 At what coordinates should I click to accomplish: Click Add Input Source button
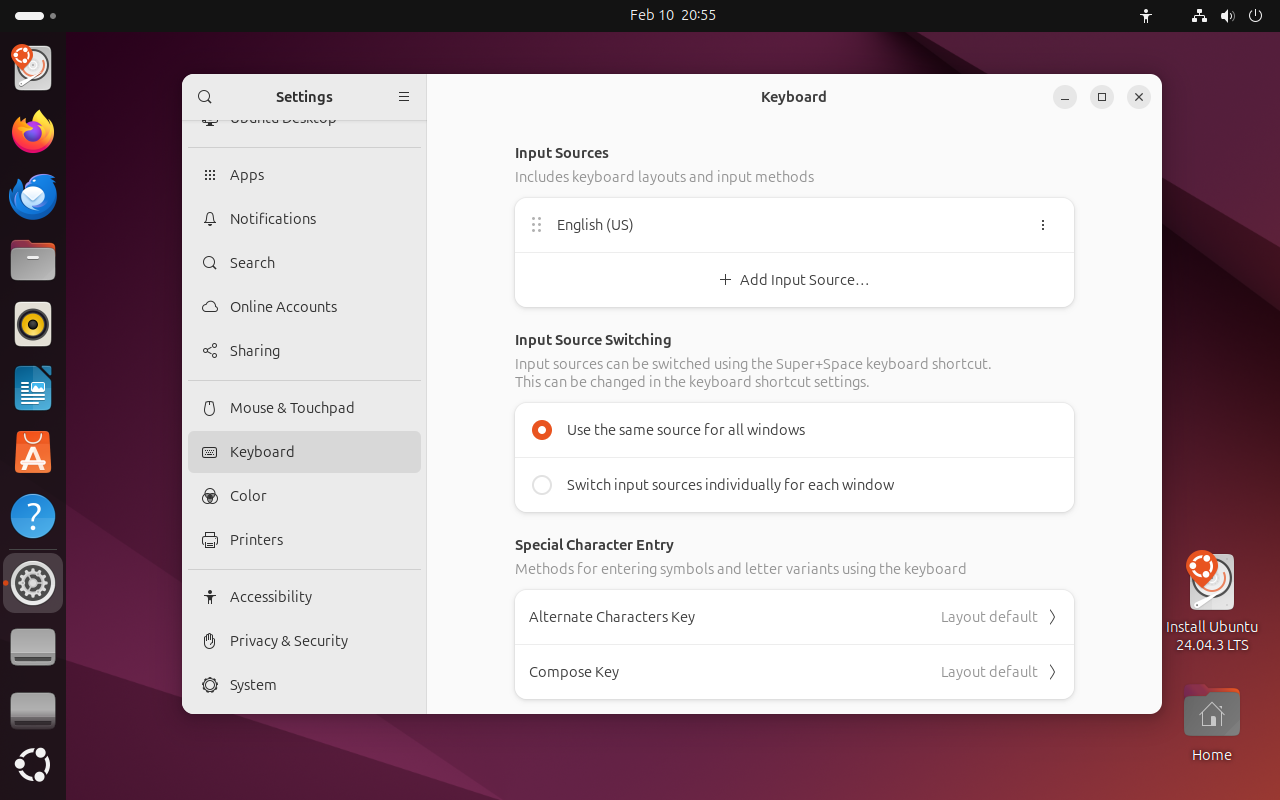pos(794,280)
